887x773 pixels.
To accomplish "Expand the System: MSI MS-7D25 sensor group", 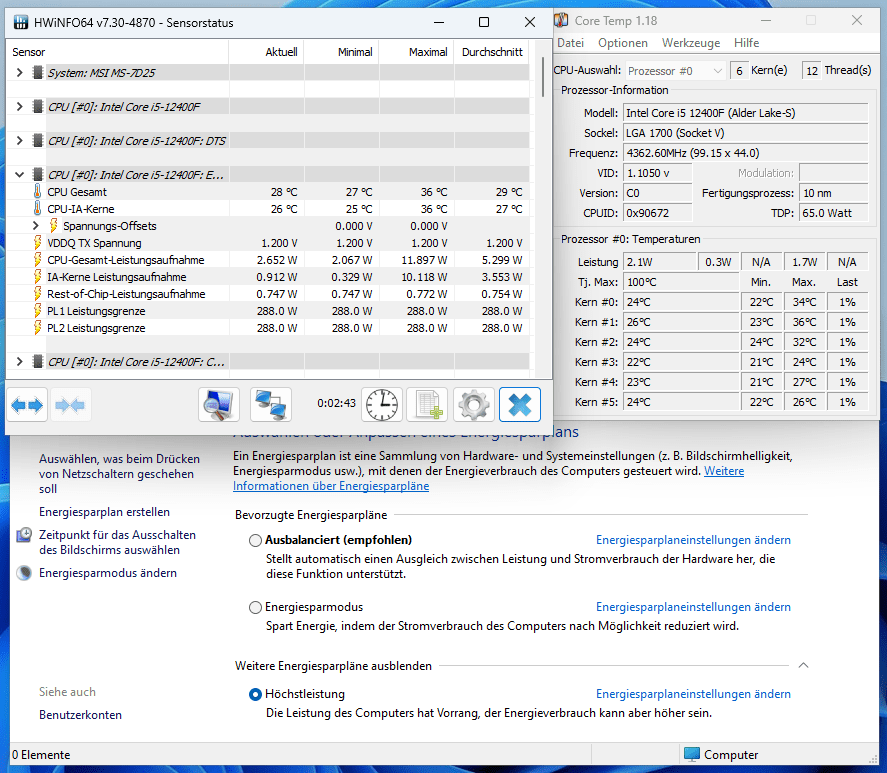I will pos(20,72).
